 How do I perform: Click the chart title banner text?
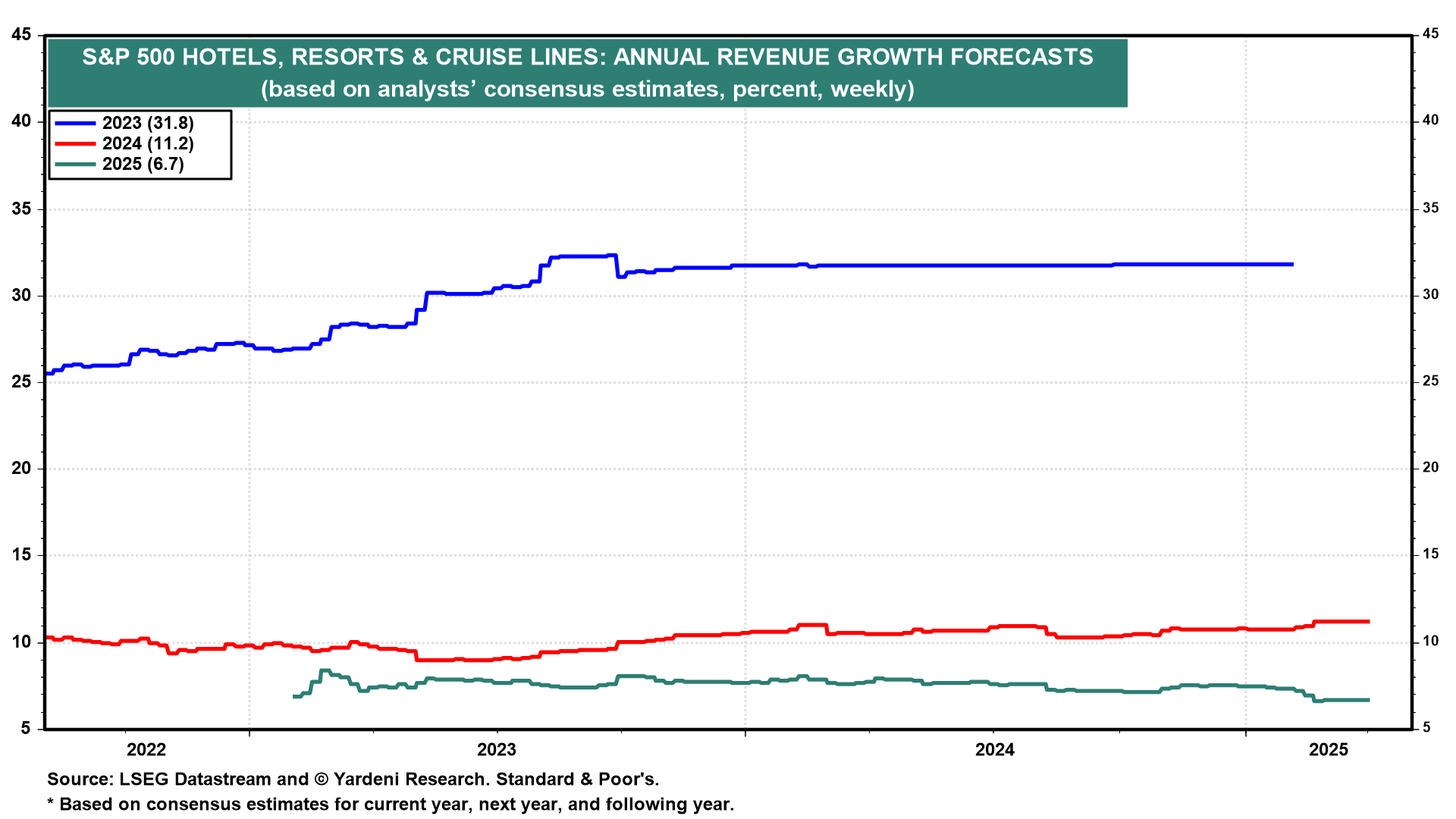(x=588, y=57)
